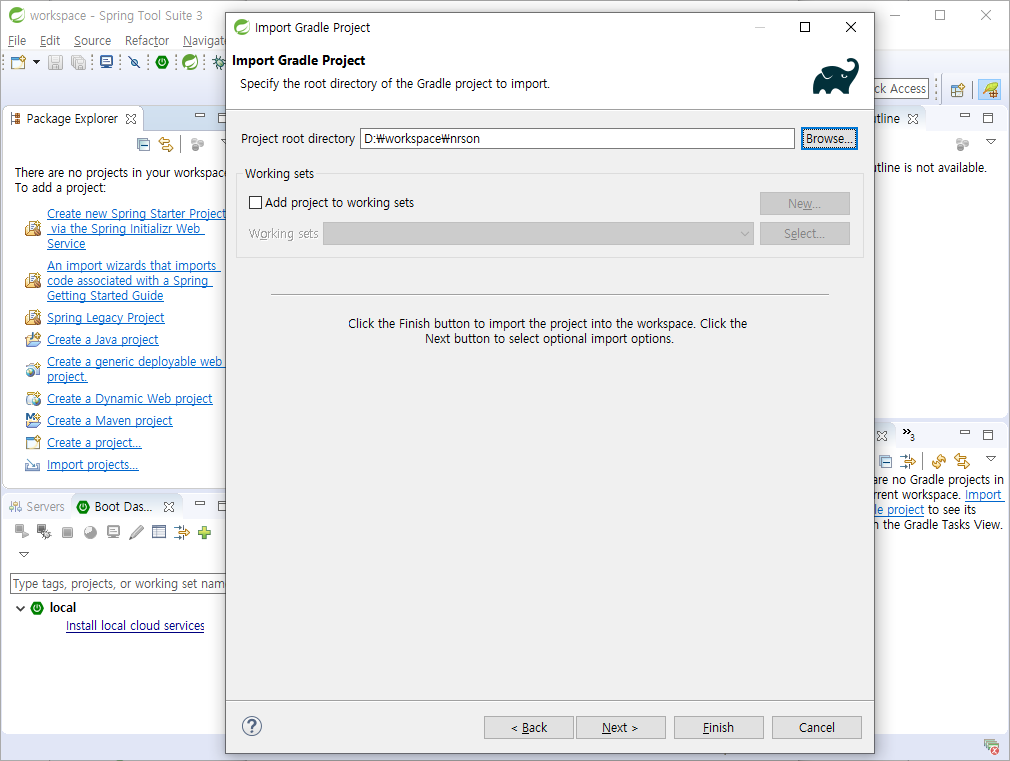Click Create a project... link

[x=94, y=443]
